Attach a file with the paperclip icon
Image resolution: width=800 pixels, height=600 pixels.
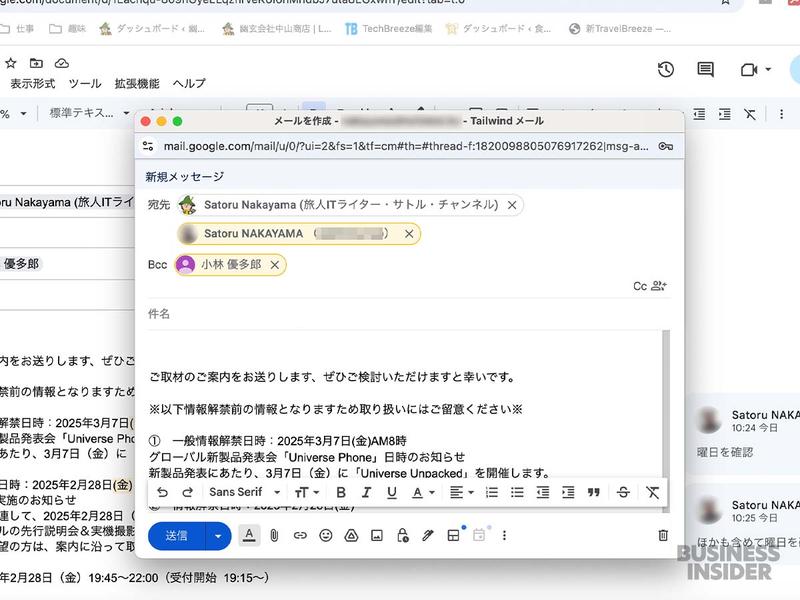[274, 535]
